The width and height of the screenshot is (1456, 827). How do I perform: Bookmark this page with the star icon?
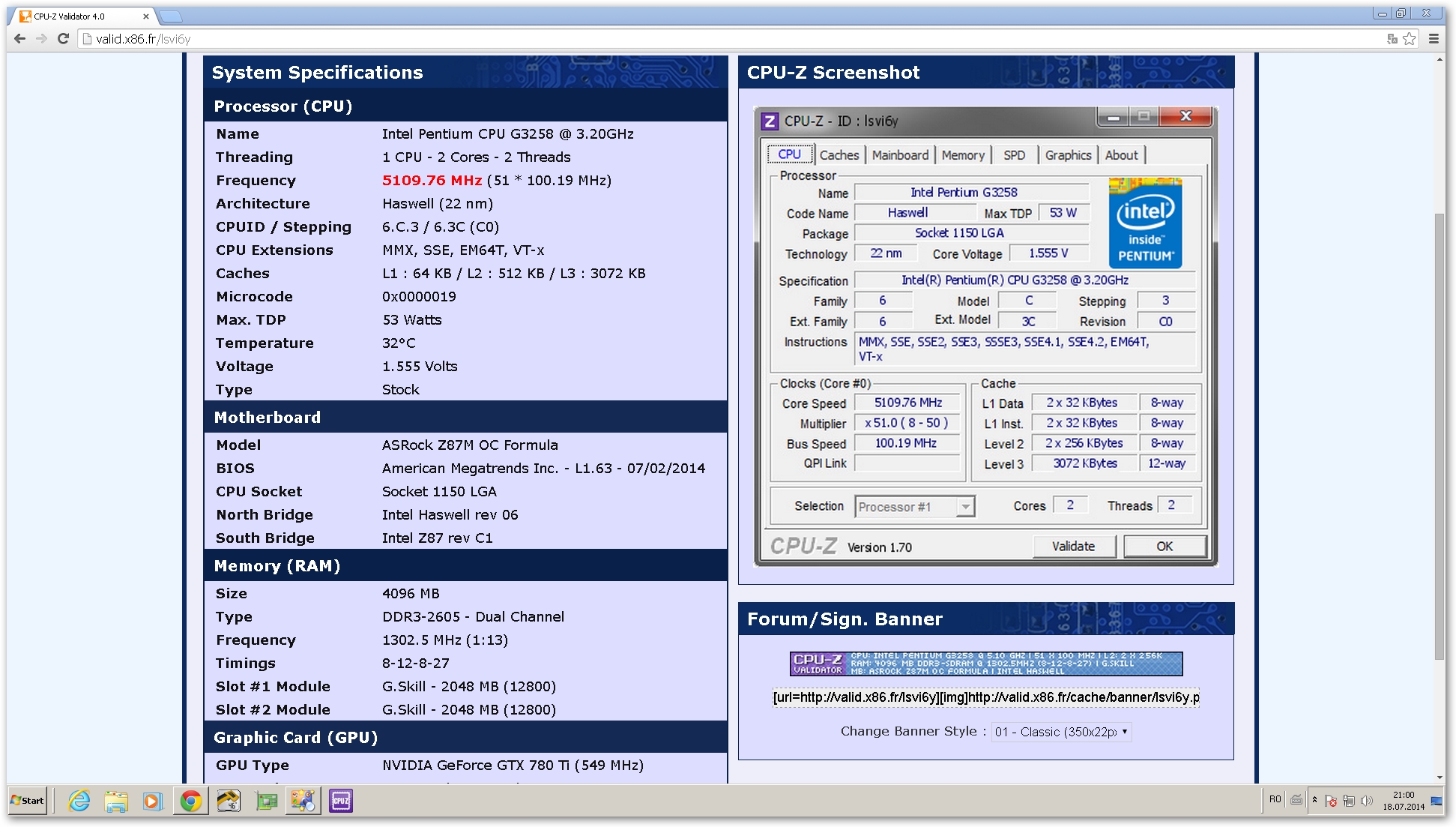pyautogui.click(x=1410, y=39)
